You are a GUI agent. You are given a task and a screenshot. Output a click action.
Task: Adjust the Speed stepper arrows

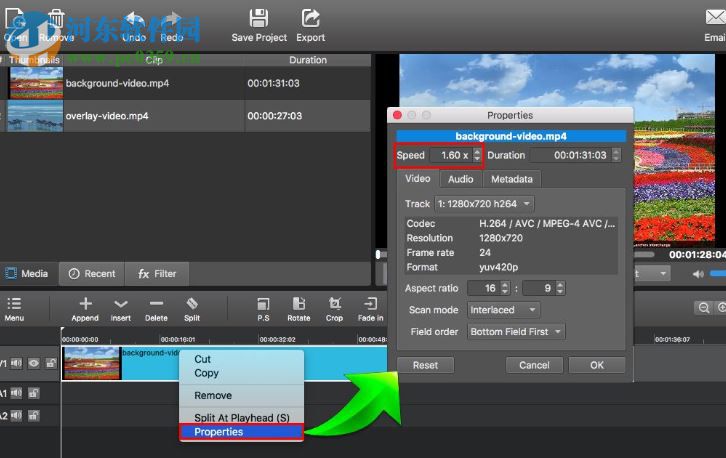click(477, 155)
